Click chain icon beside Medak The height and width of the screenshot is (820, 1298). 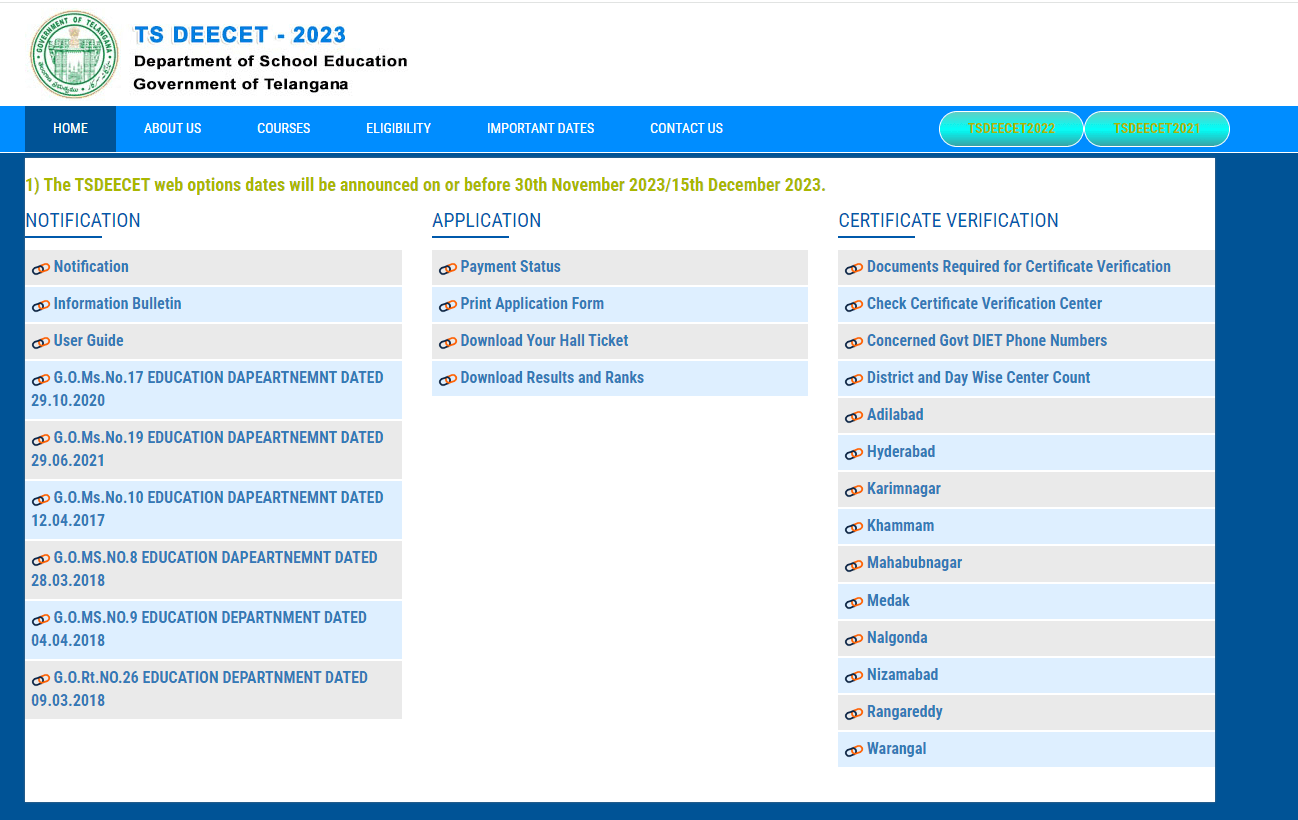click(854, 602)
